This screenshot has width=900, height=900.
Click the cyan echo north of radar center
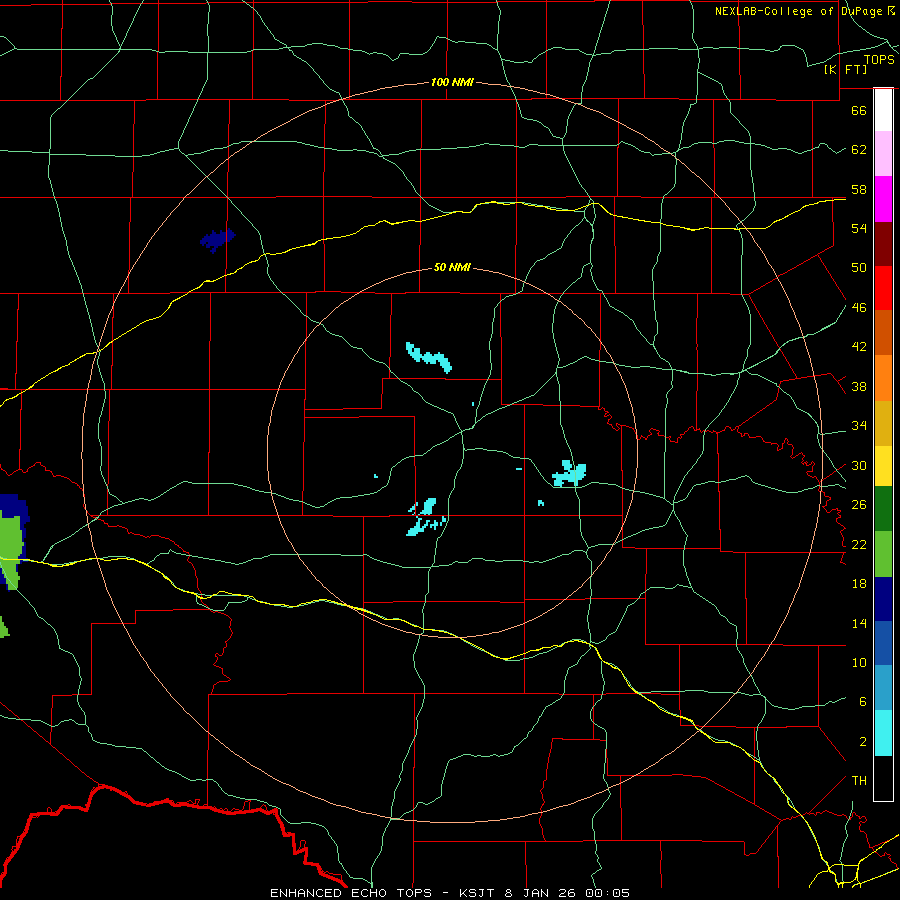429,358
